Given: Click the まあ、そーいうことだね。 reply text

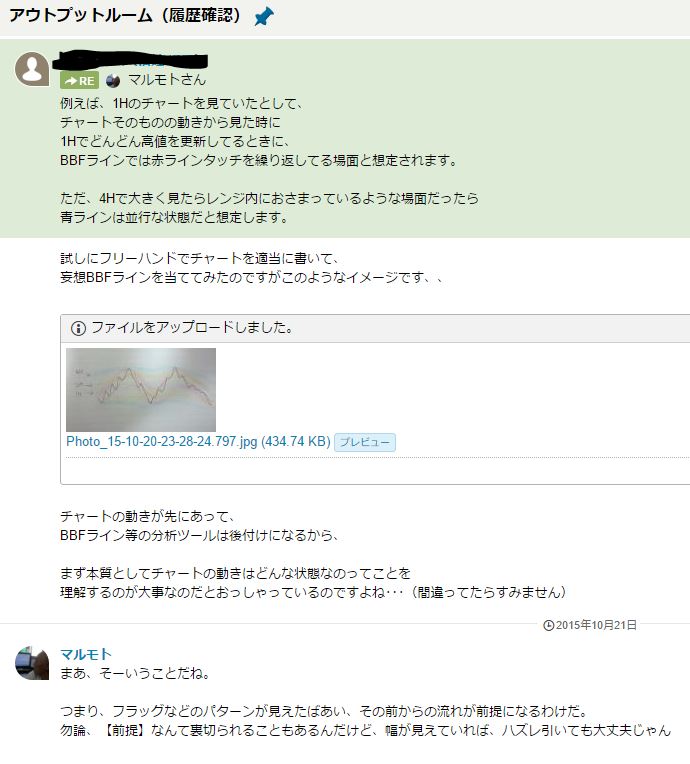Looking at the screenshot, I should pos(135,673).
